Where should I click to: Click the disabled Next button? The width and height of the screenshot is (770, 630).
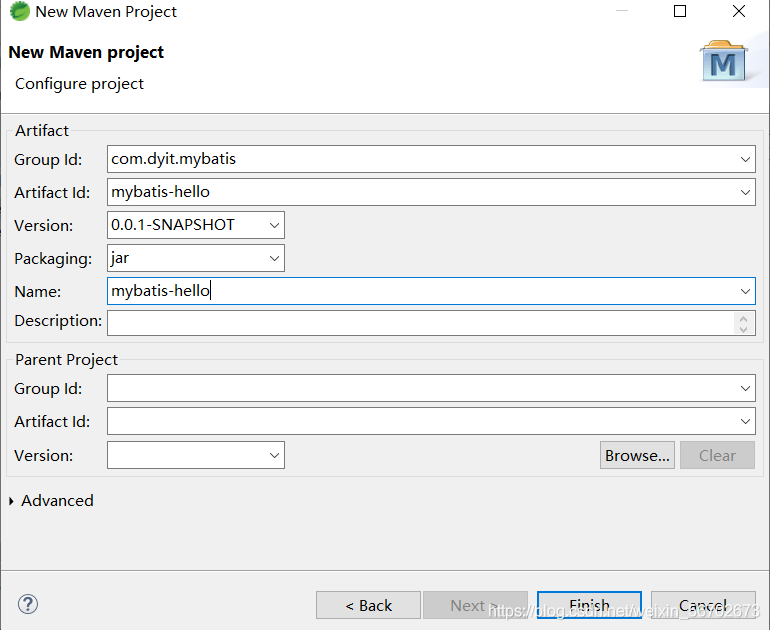pyautogui.click(x=475, y=605)
